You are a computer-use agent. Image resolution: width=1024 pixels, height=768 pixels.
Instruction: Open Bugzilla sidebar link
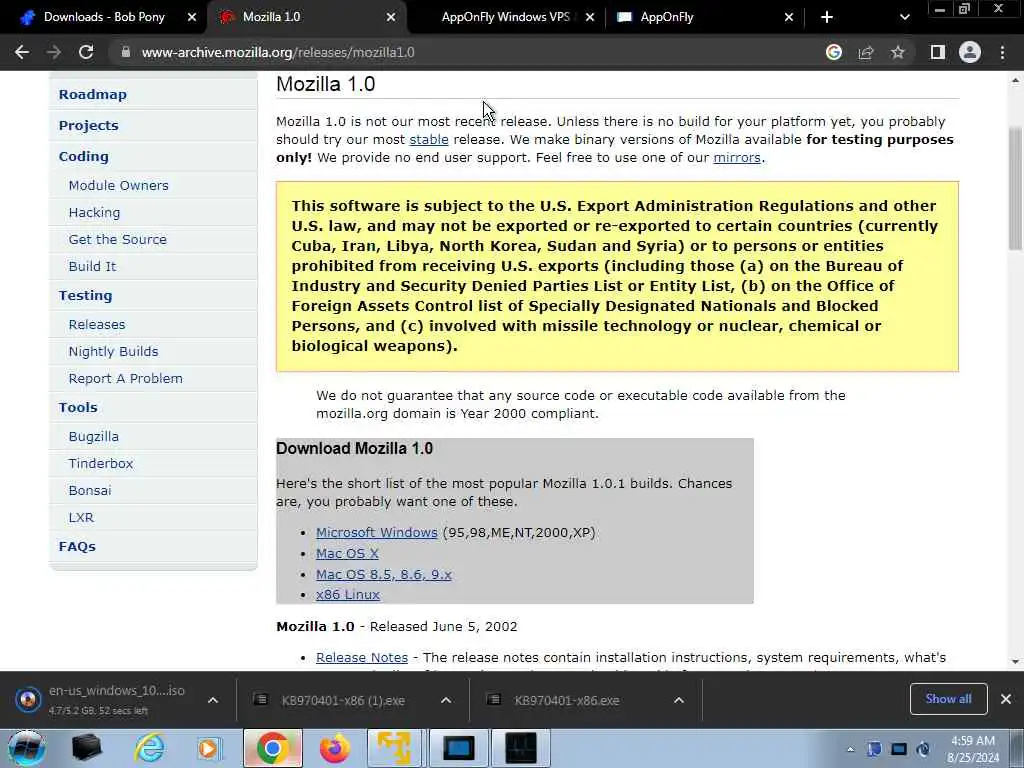point(93,436)
